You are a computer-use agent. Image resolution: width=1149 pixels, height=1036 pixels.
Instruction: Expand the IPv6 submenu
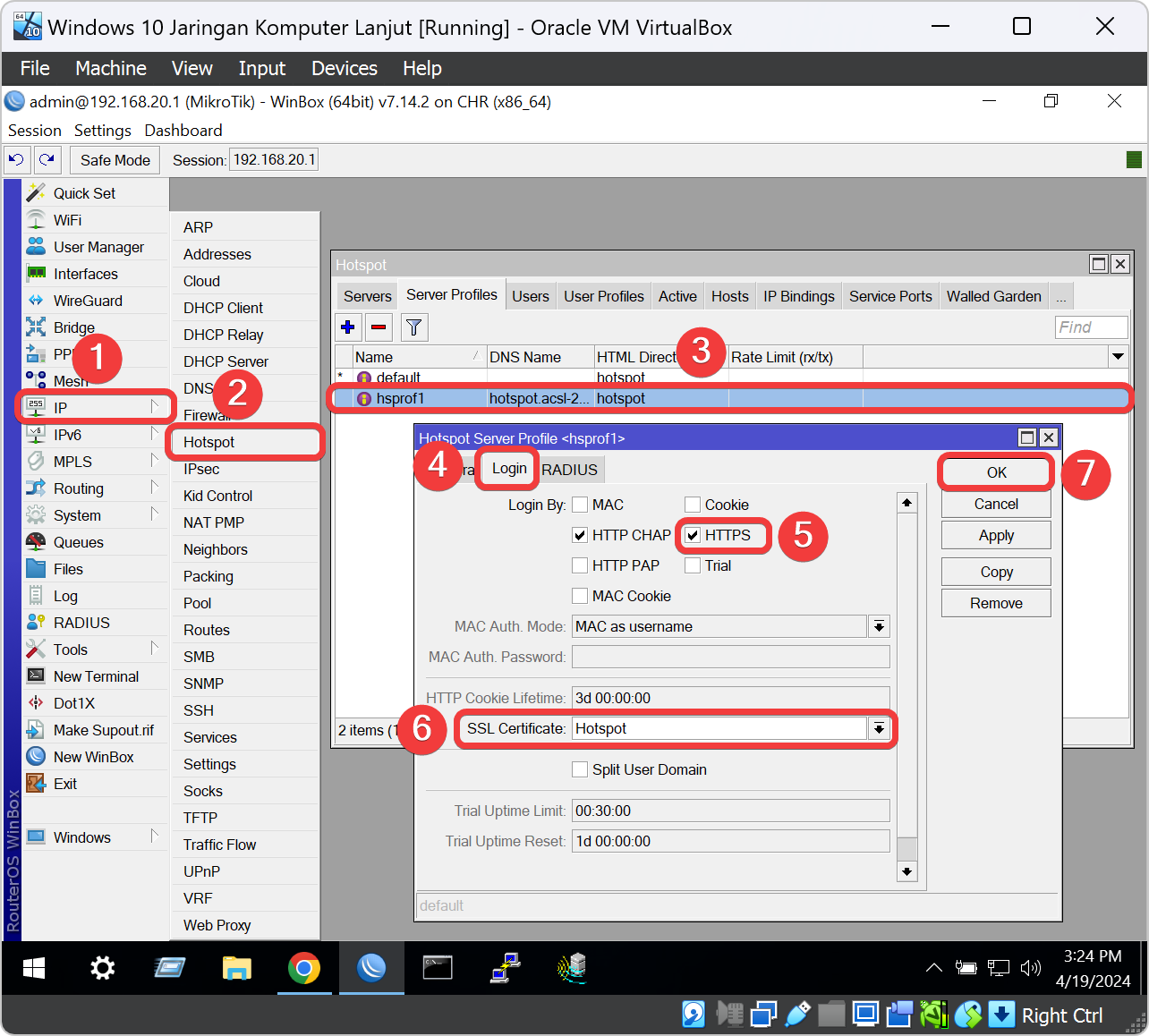click(x=155, y=434)
